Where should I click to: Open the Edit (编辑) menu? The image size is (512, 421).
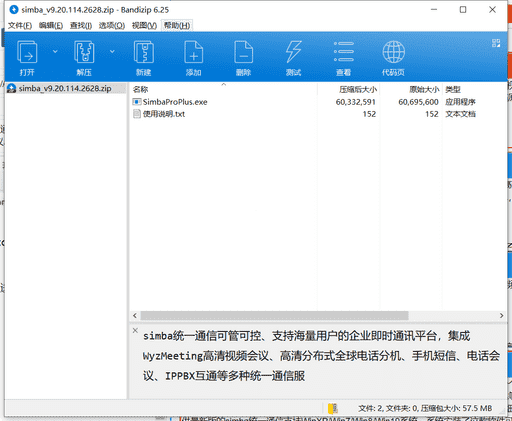[51, 25]
